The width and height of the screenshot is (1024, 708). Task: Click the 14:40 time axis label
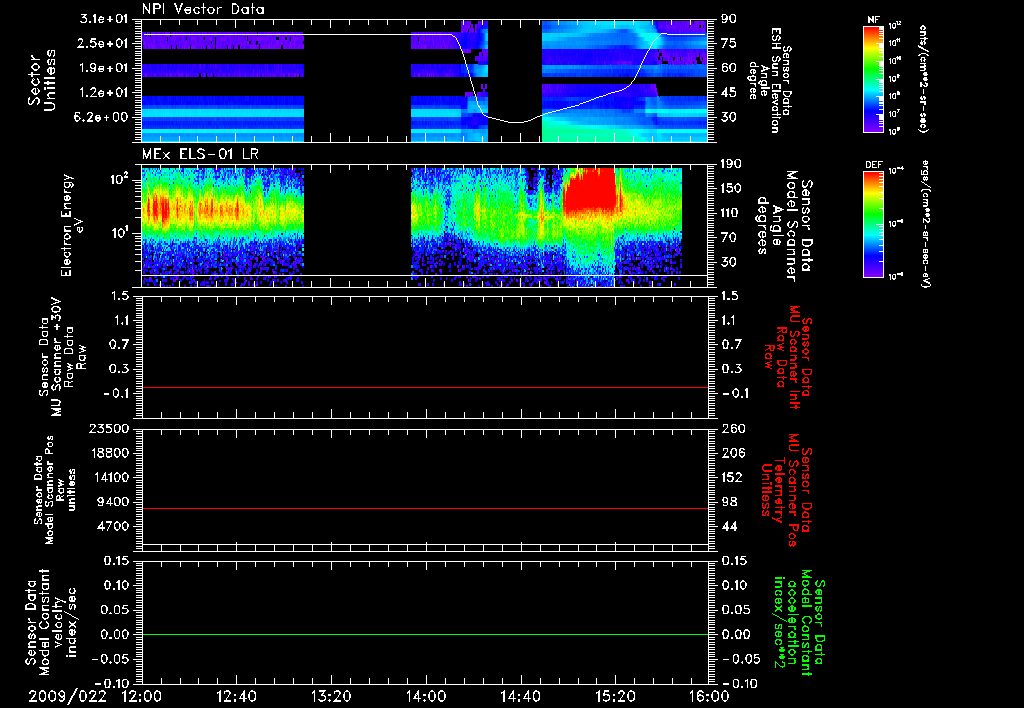coord(520,696)
